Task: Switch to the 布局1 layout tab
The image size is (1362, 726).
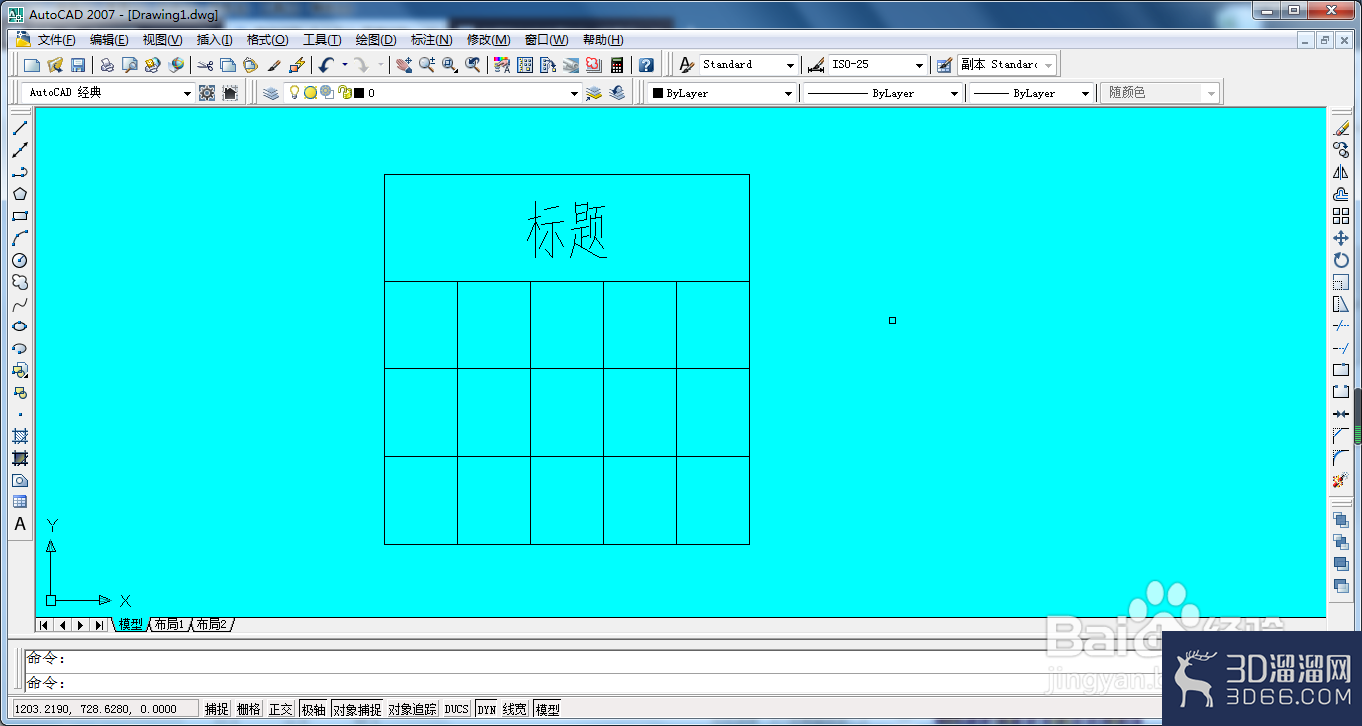Action: point(169,625)
